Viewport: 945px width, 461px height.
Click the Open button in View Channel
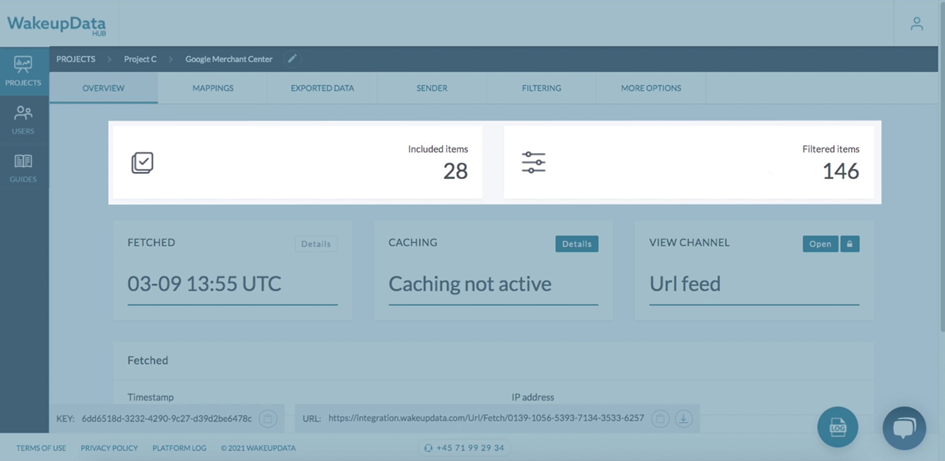[x=820, y=244]
